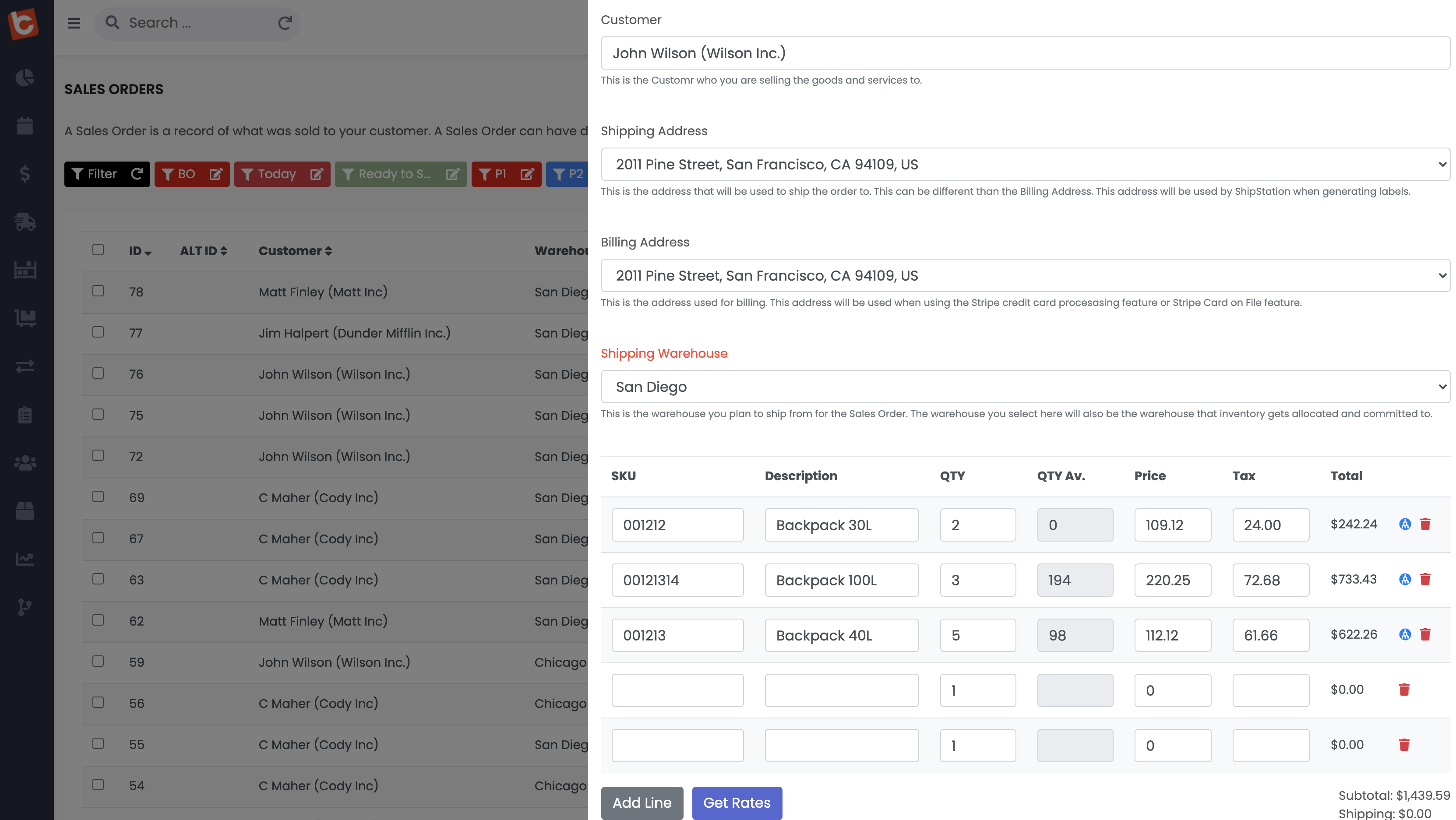Viewport: 1456px width, 820px height.
Task: Check the checkbox for order 78
Action: (98, 290)
